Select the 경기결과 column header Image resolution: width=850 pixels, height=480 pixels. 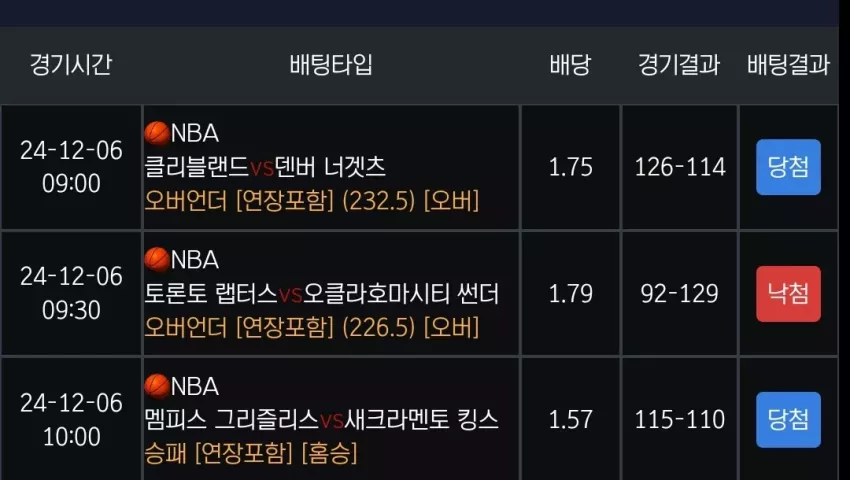[679, 65]
